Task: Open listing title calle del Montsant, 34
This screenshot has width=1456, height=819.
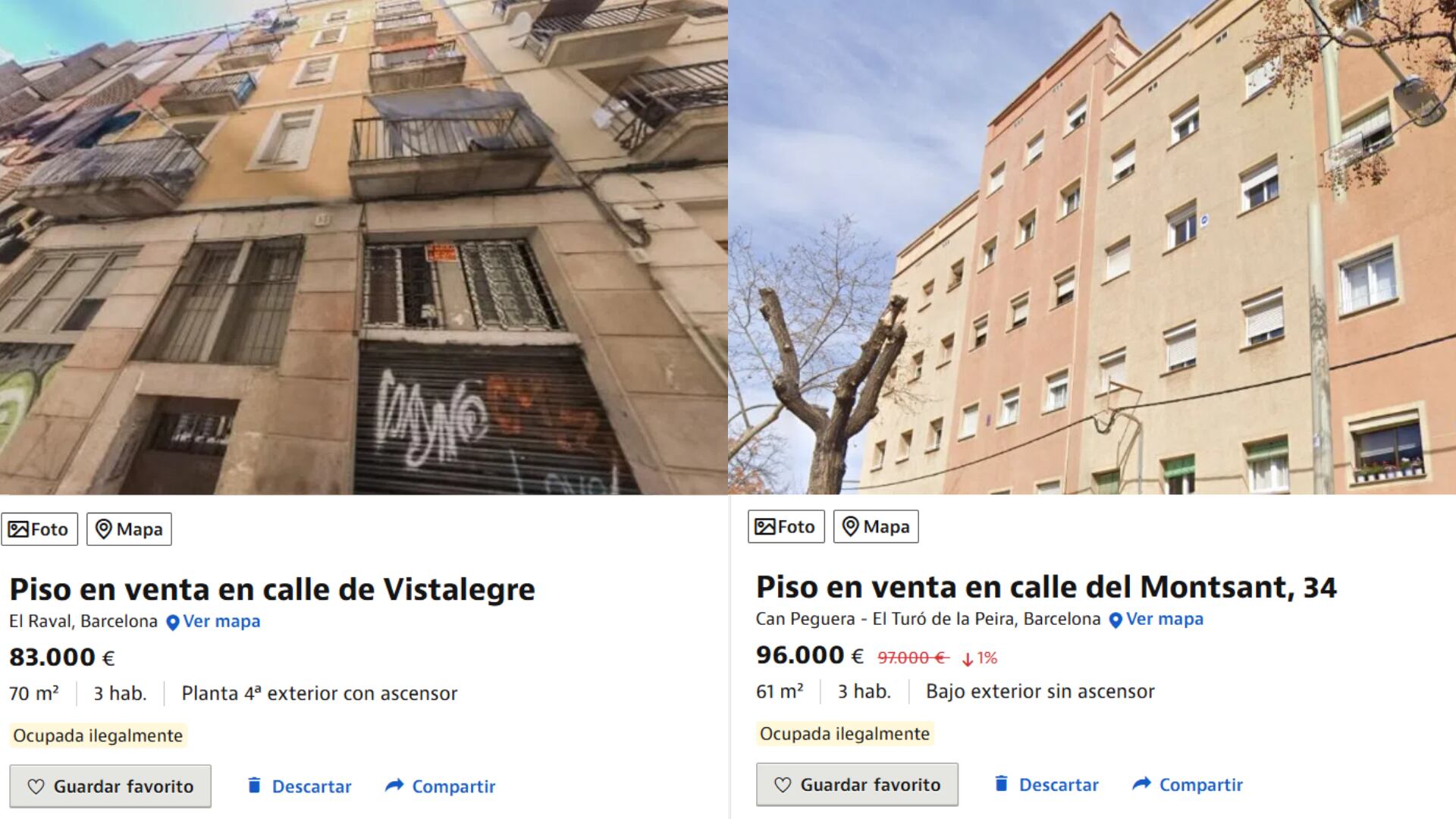Action: point(1046,587)
